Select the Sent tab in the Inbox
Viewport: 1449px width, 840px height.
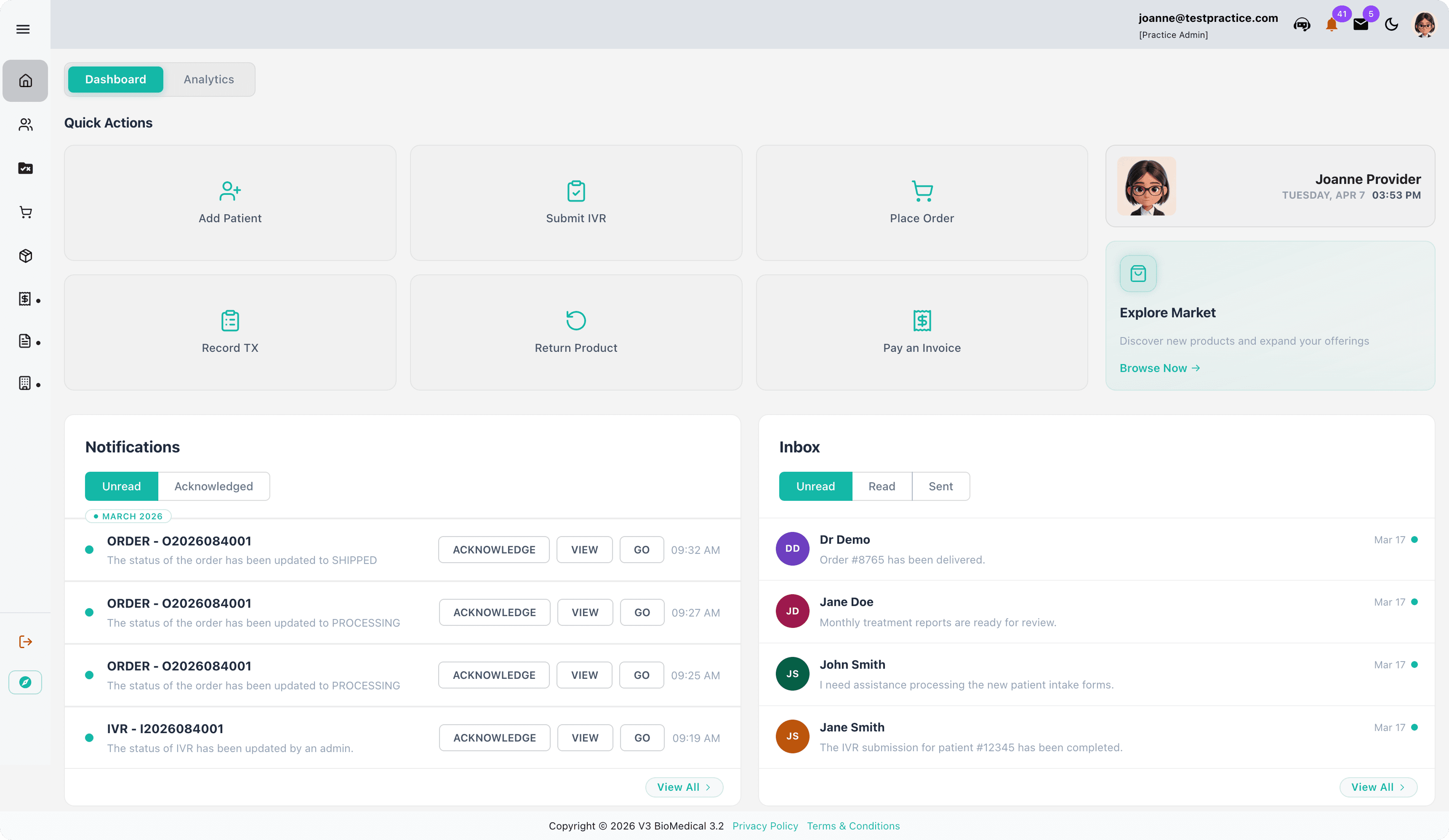tap(941, 486)
